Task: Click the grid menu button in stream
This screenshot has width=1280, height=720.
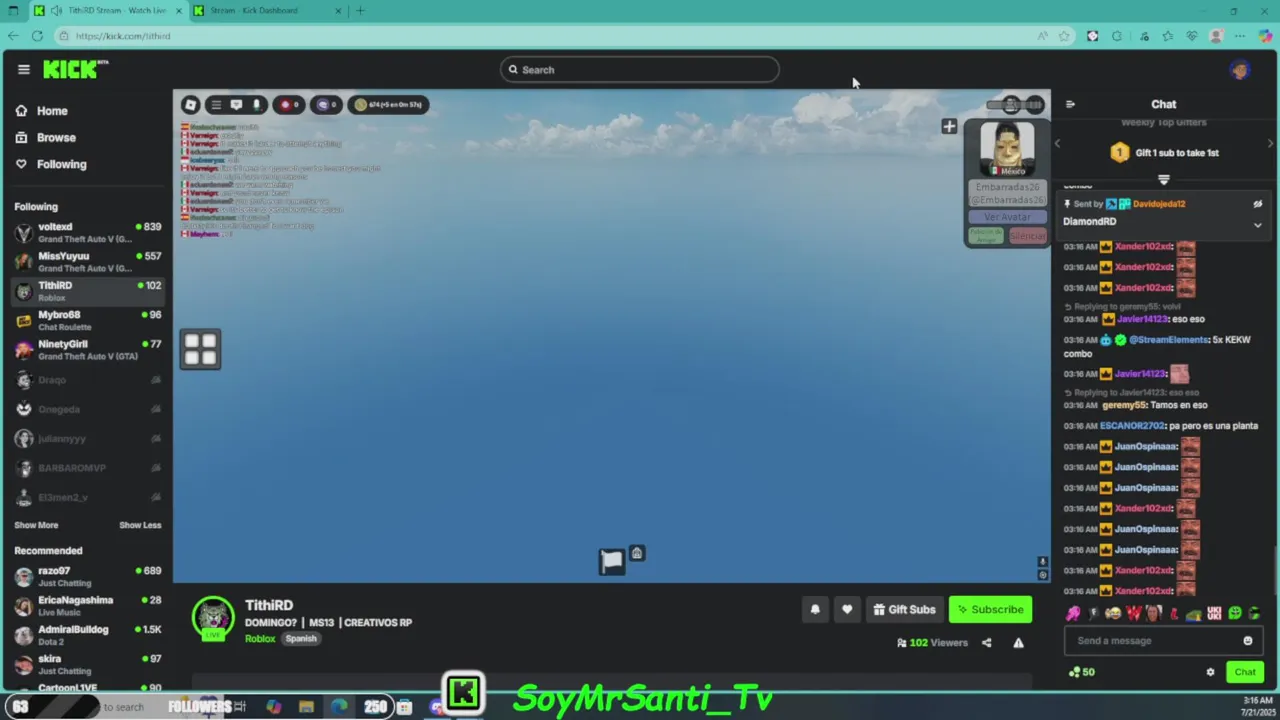Action: click(x=200, y=349)
